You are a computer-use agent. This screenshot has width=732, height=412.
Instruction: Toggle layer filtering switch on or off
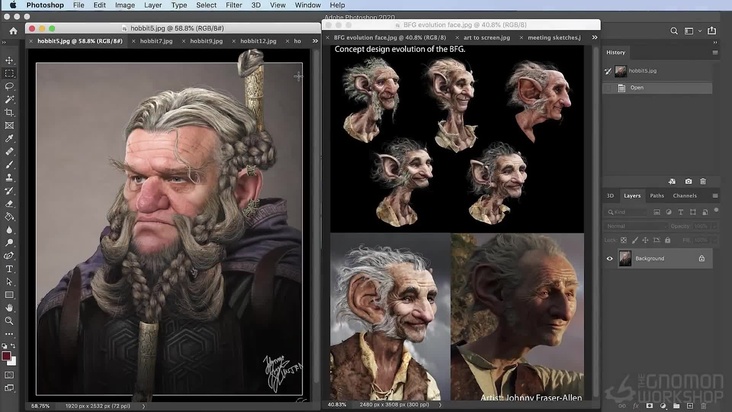(x=716, y=211)
